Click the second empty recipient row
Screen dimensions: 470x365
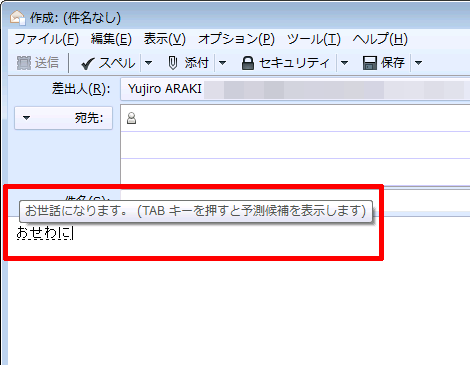pos(295,145)
